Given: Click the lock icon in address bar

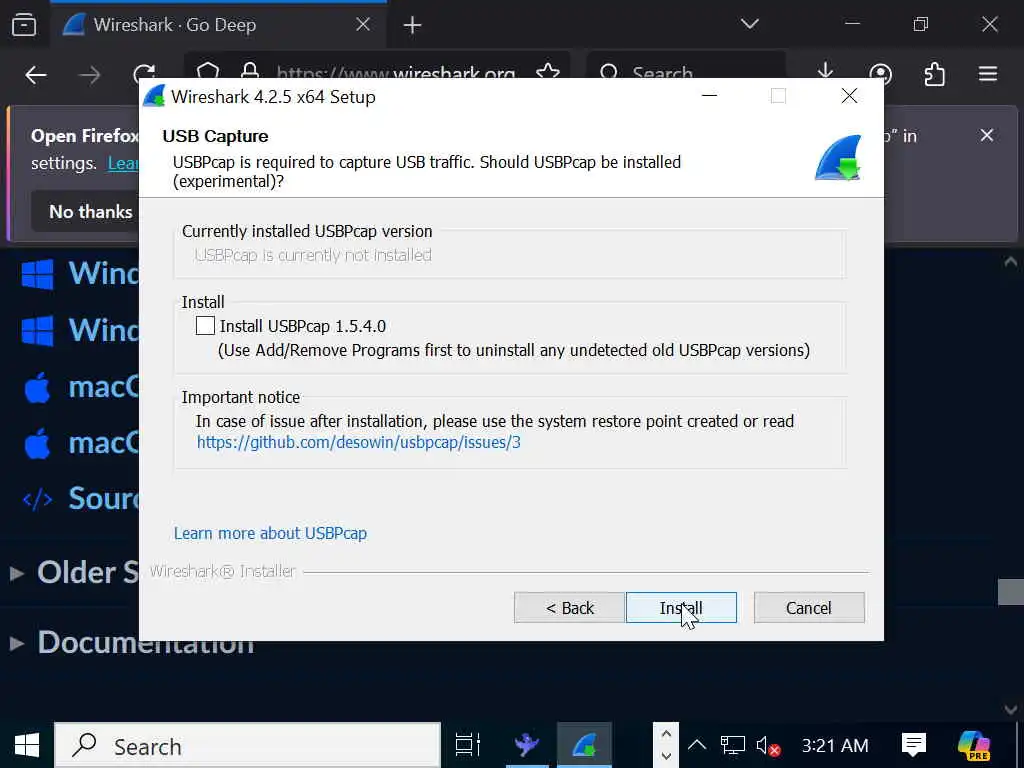Looking at the screenshot, I should (x=249, y=73).
